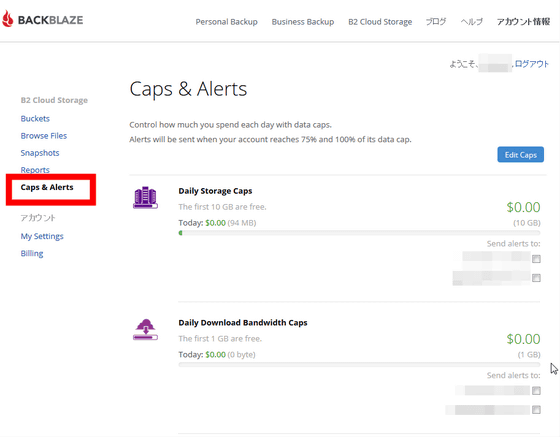
Task: Click the '(10 GB)' cap value
Action: click(526, 223)
